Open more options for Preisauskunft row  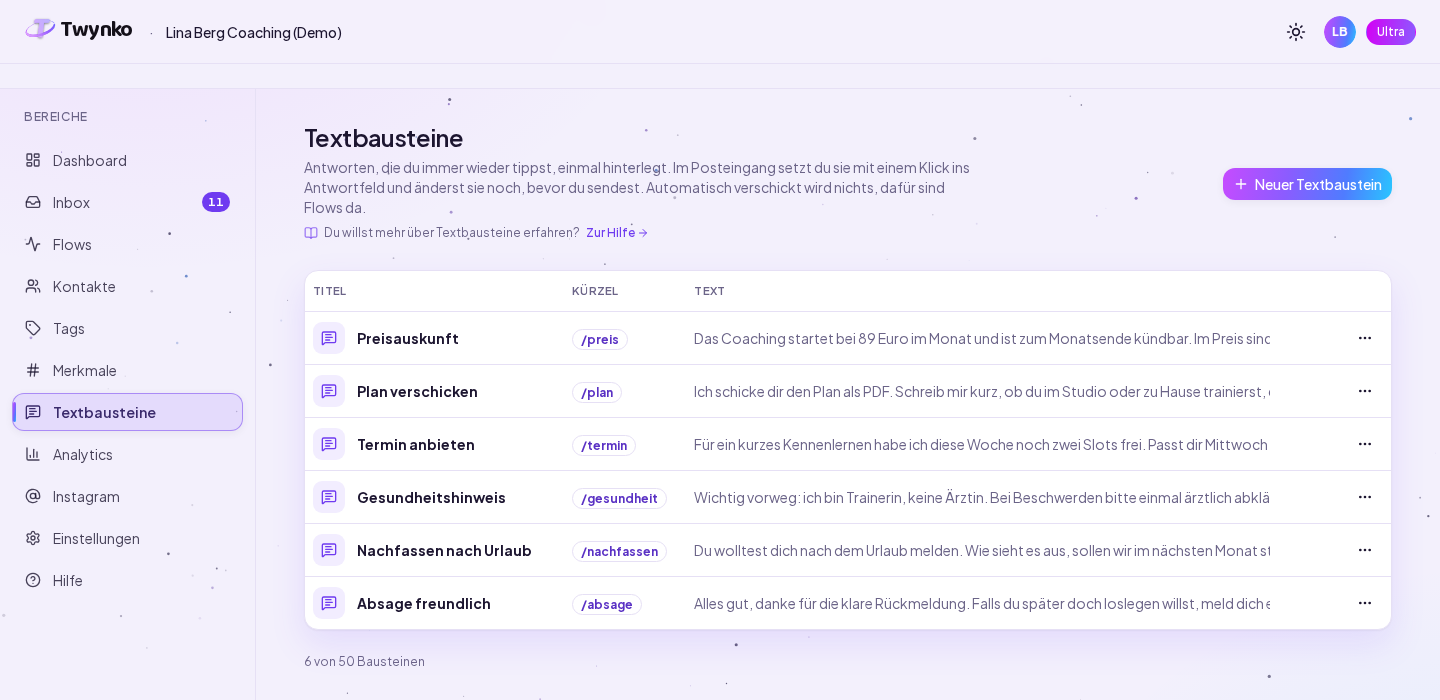coord(1365,338)
